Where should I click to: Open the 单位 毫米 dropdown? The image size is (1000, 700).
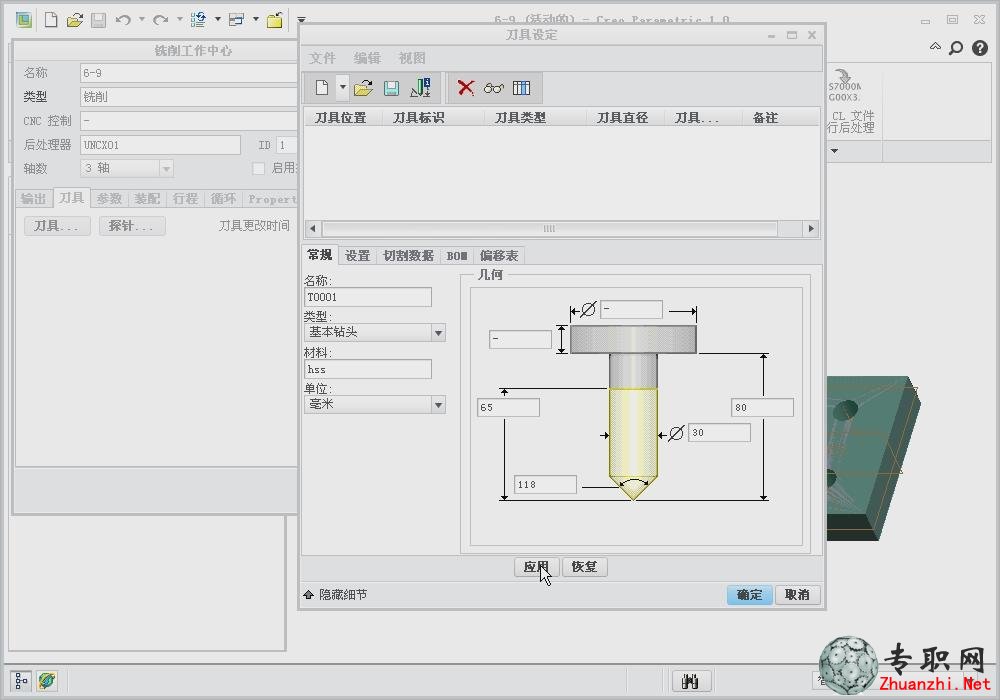(438, 405)
